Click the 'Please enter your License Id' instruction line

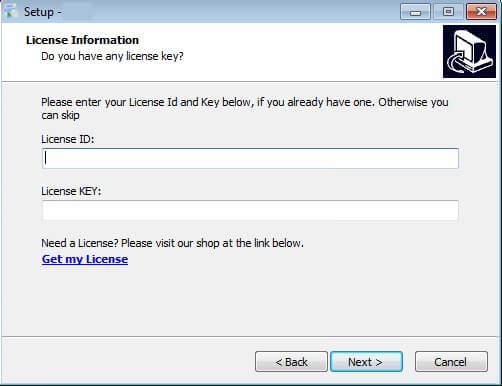[245, 102]
